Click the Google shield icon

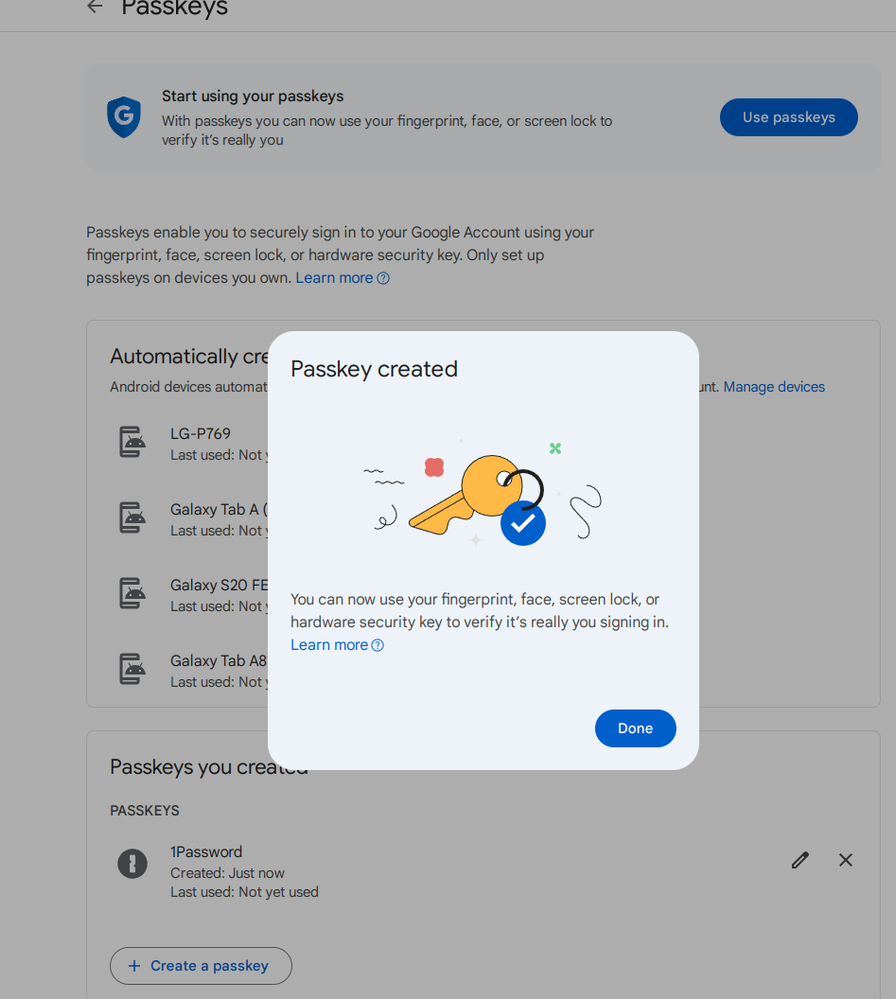(124, 117)
